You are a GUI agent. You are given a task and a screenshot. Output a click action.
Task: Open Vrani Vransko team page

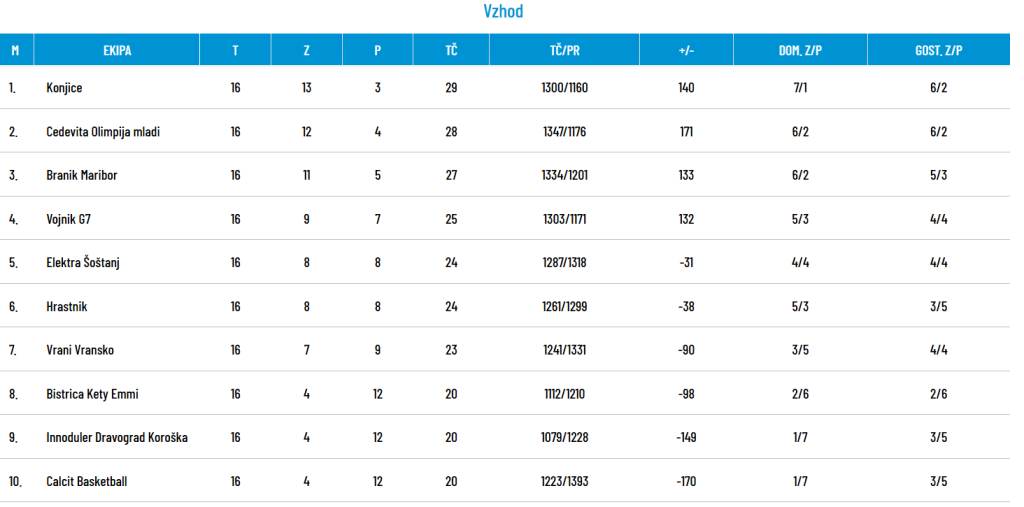point(80,350)
